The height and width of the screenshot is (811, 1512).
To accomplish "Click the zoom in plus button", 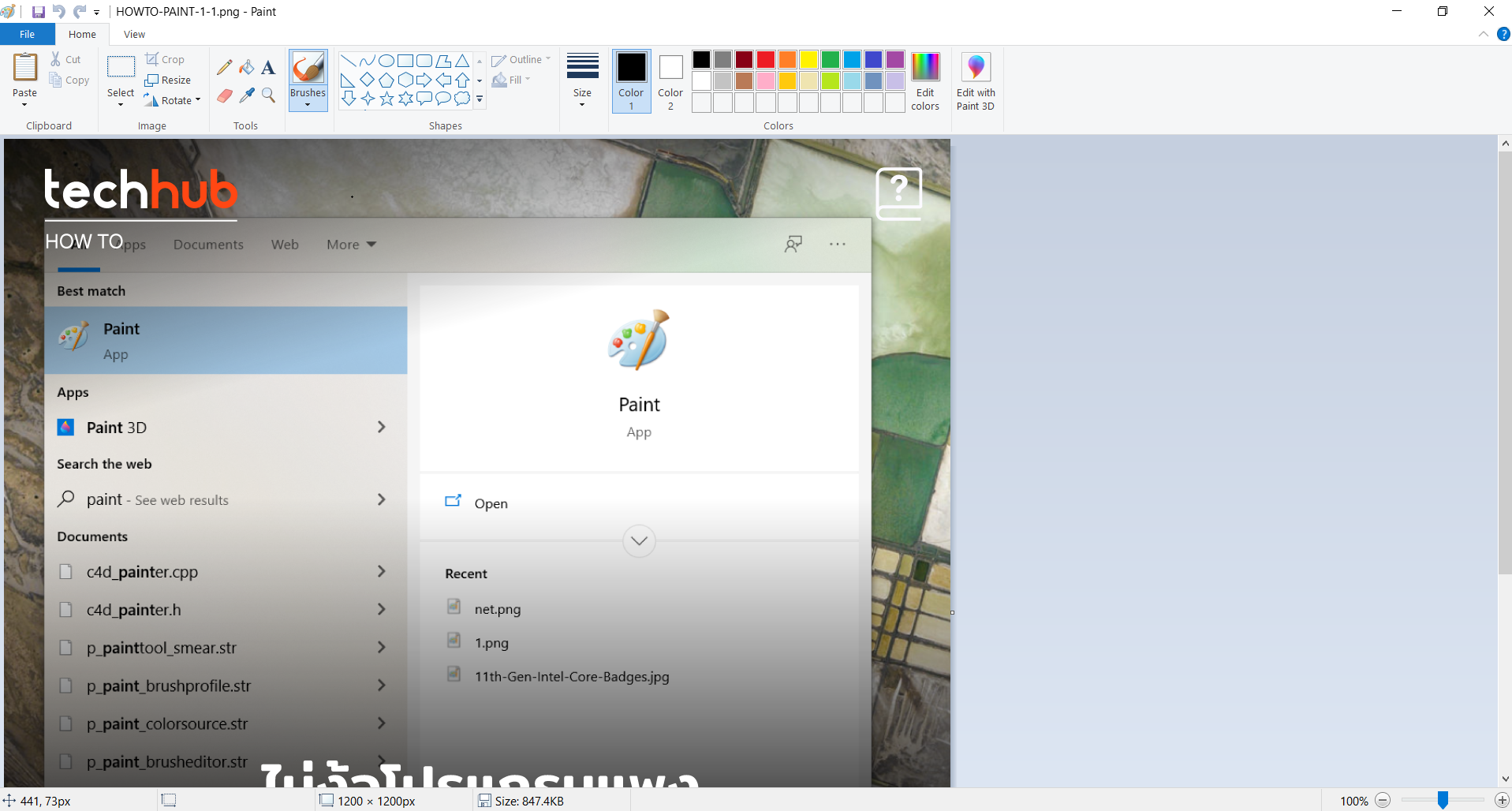I will click(1502, 800).
